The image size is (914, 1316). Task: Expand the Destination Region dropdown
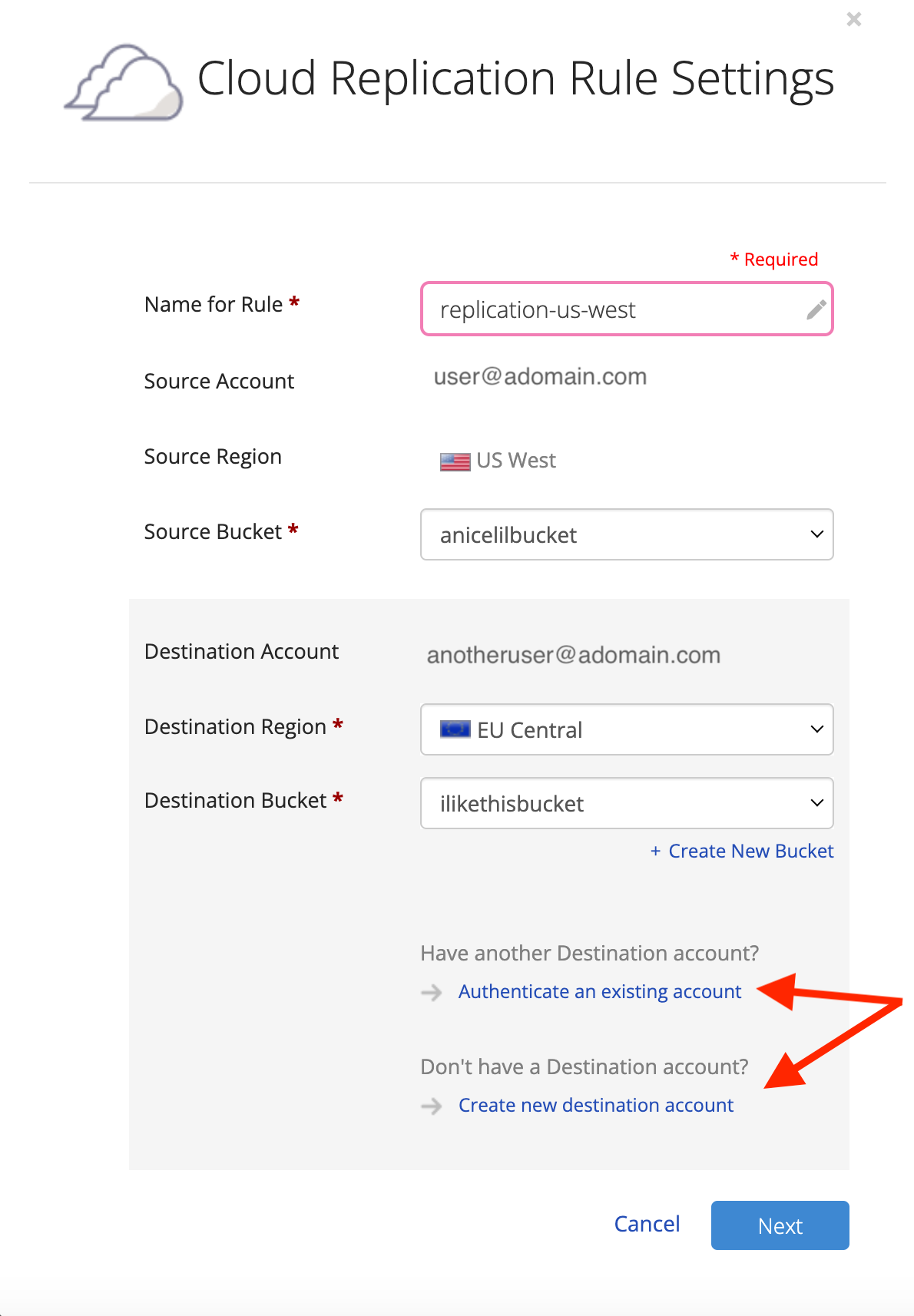click(x=627, y=729)
